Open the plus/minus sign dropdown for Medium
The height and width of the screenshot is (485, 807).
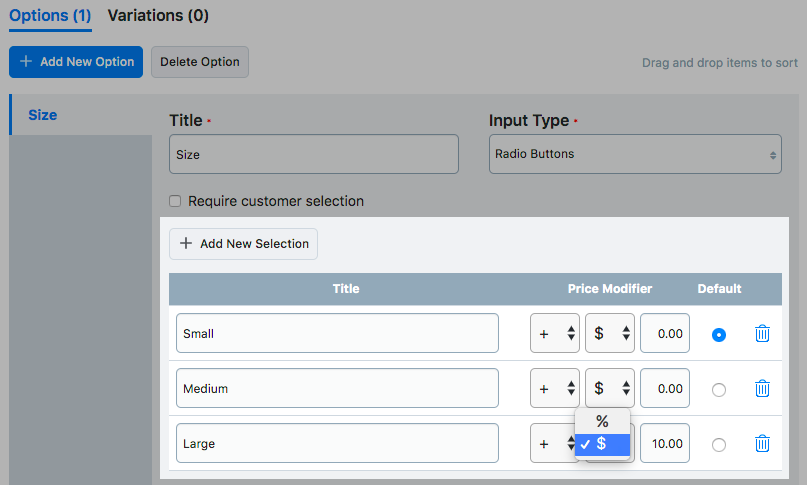coord(554,389)
